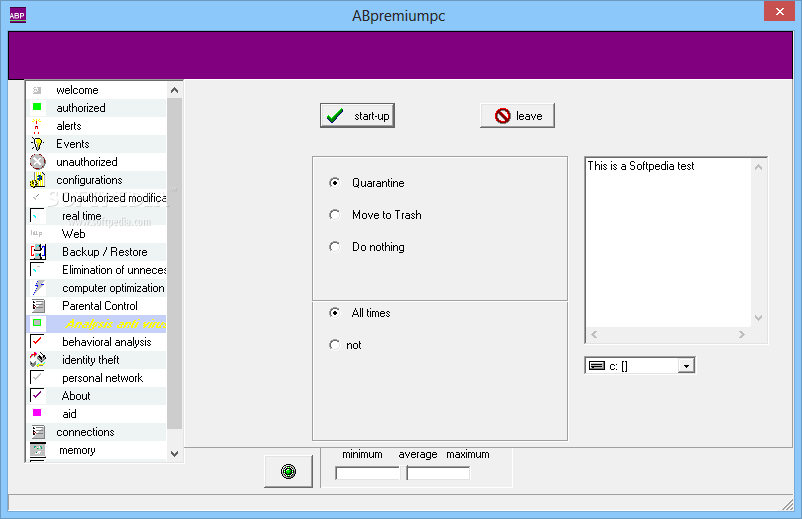
Task: Click the 'maximum' label
Action: tap(467, 454)
